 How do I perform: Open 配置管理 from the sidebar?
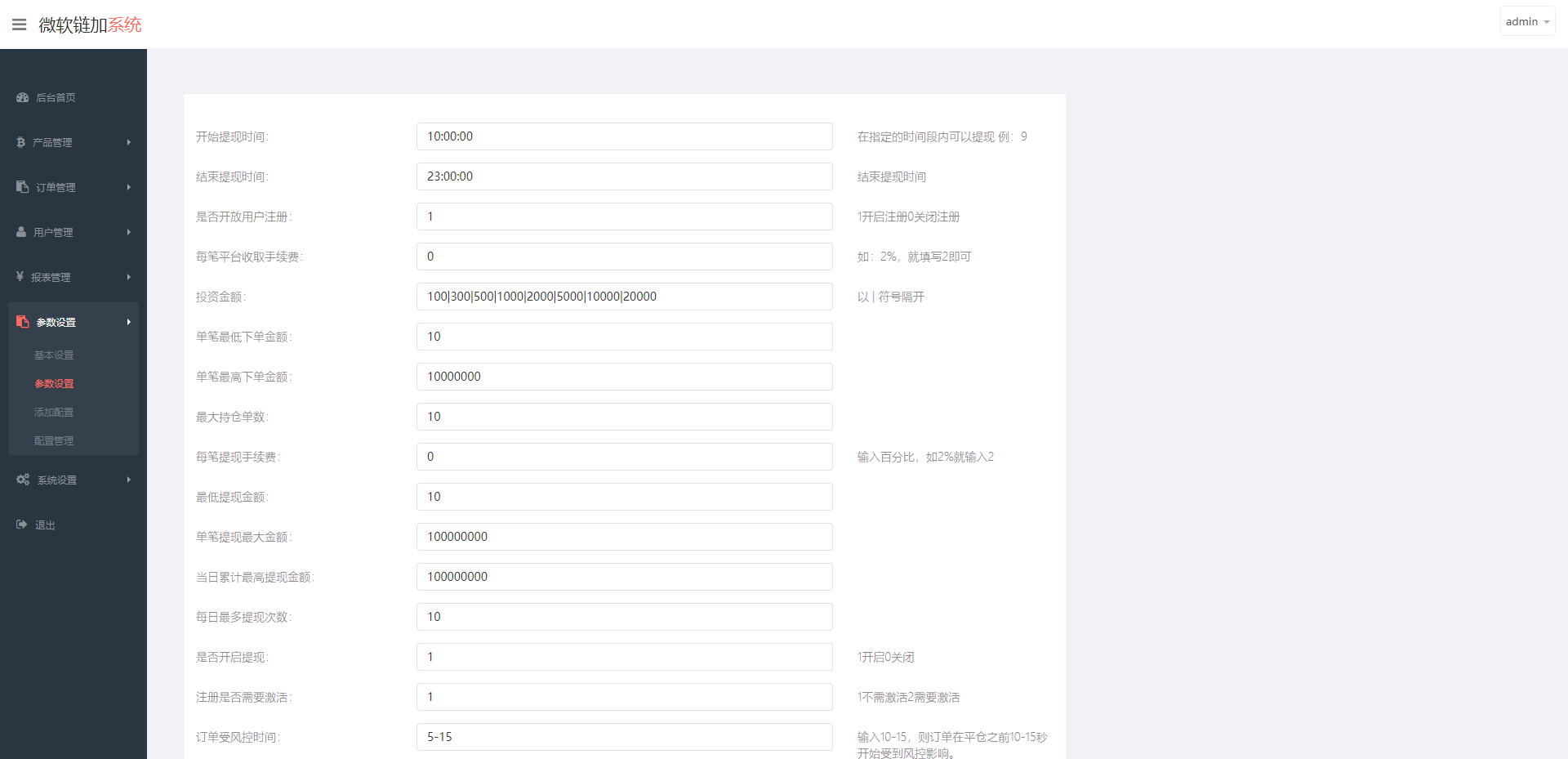click(x=54, y=440)
